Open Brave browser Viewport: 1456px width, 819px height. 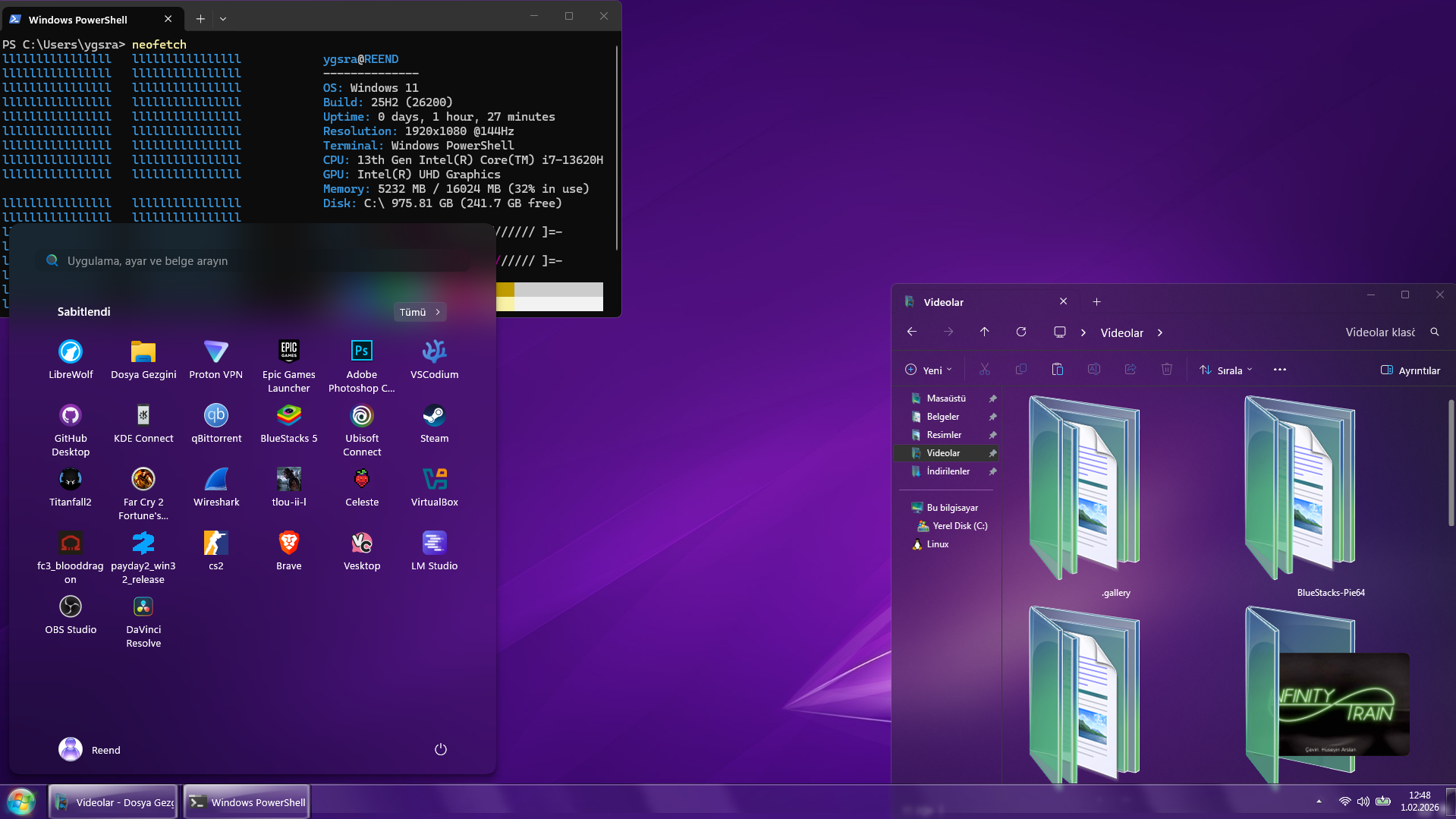tap(289, 550)
